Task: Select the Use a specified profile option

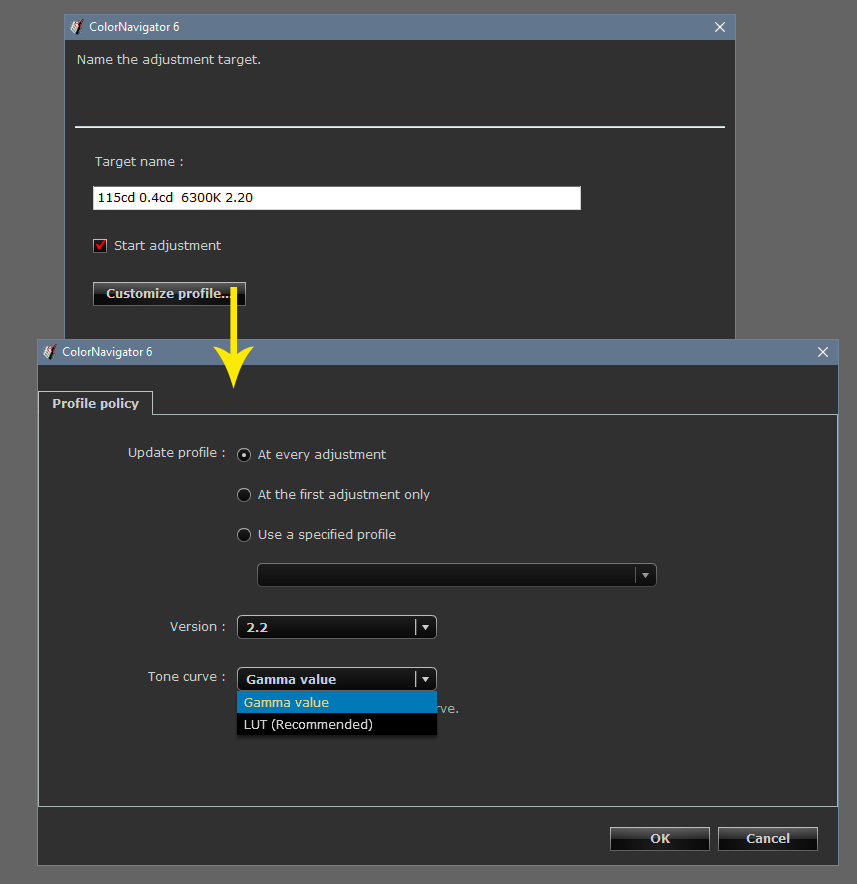Action: click(244, 534)
